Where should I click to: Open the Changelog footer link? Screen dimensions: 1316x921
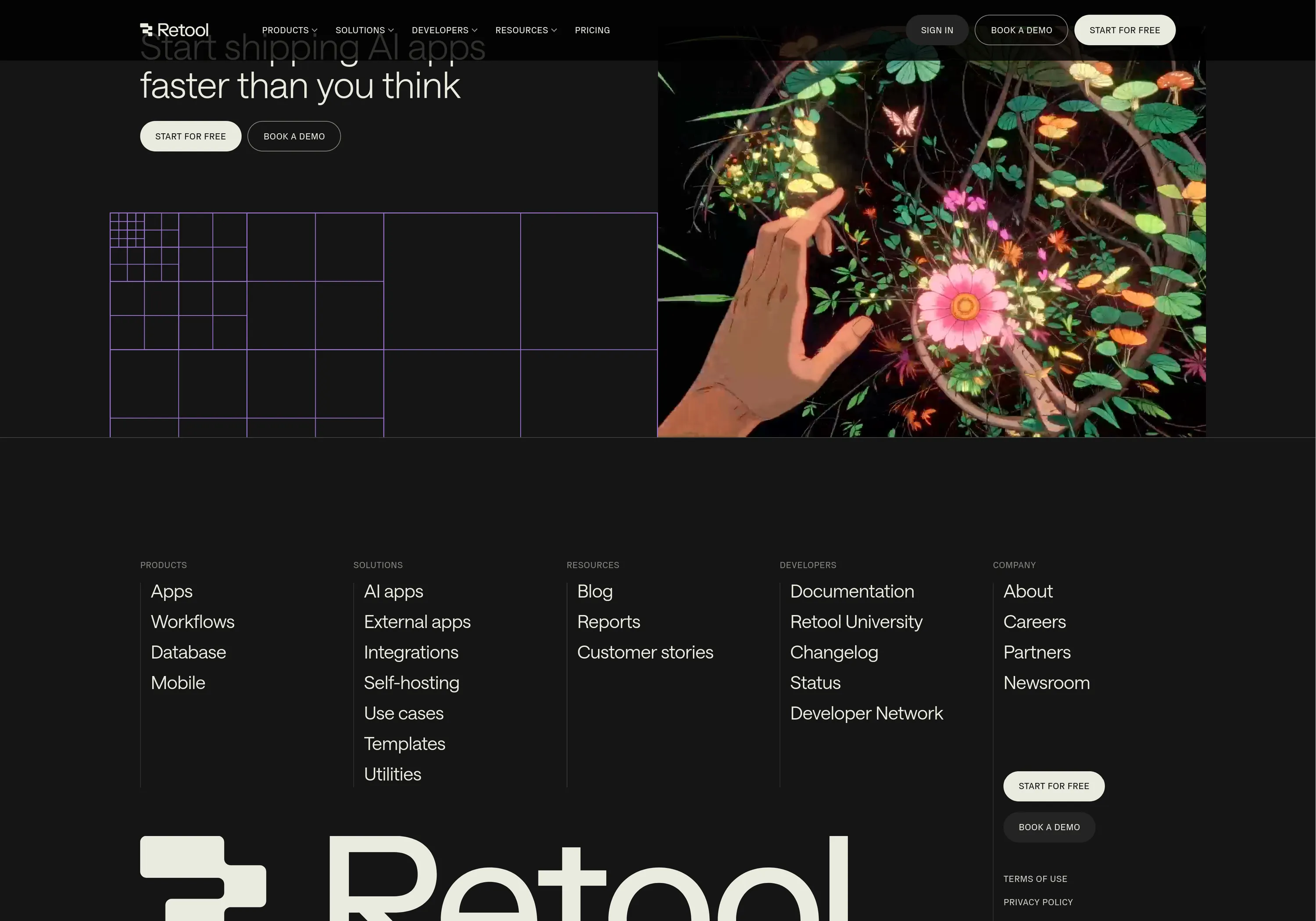tap(834, 652)
